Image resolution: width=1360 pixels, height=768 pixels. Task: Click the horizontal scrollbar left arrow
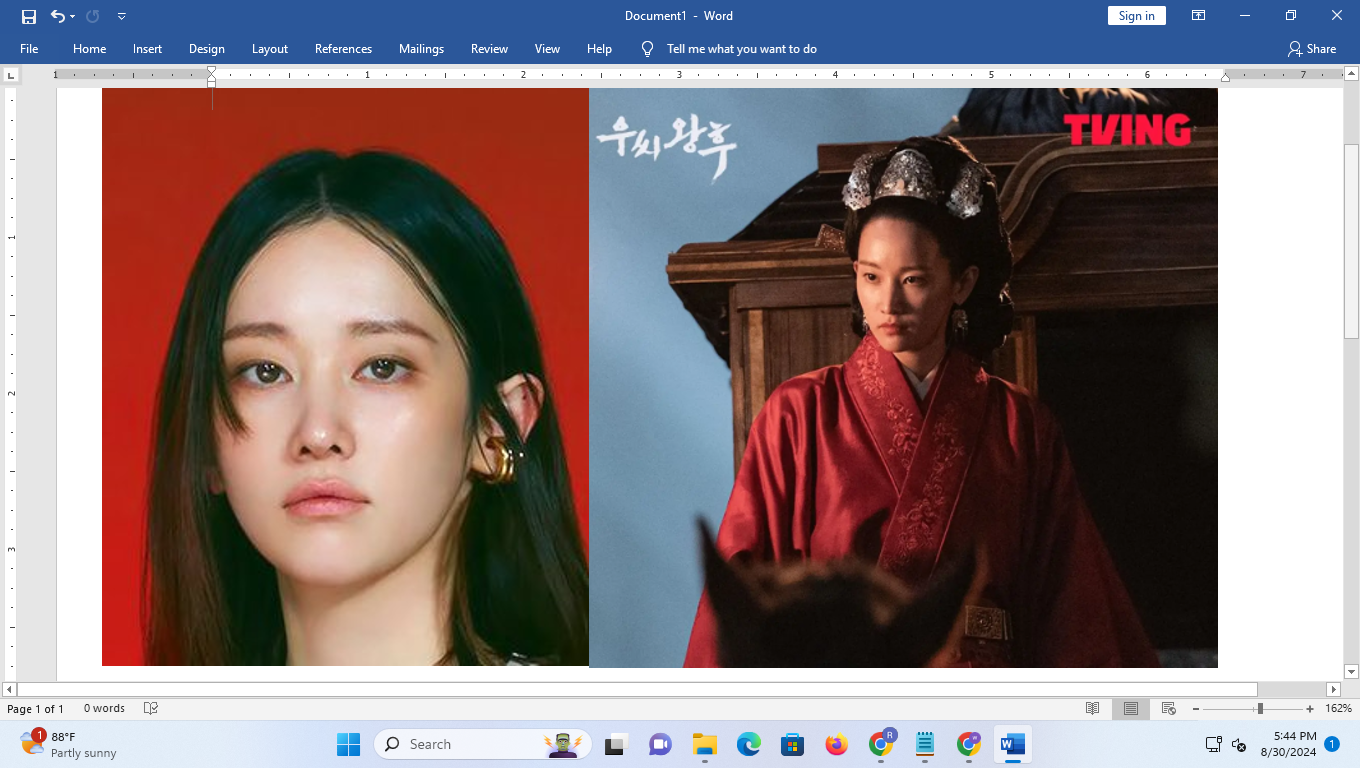click(x=10, y=689)
